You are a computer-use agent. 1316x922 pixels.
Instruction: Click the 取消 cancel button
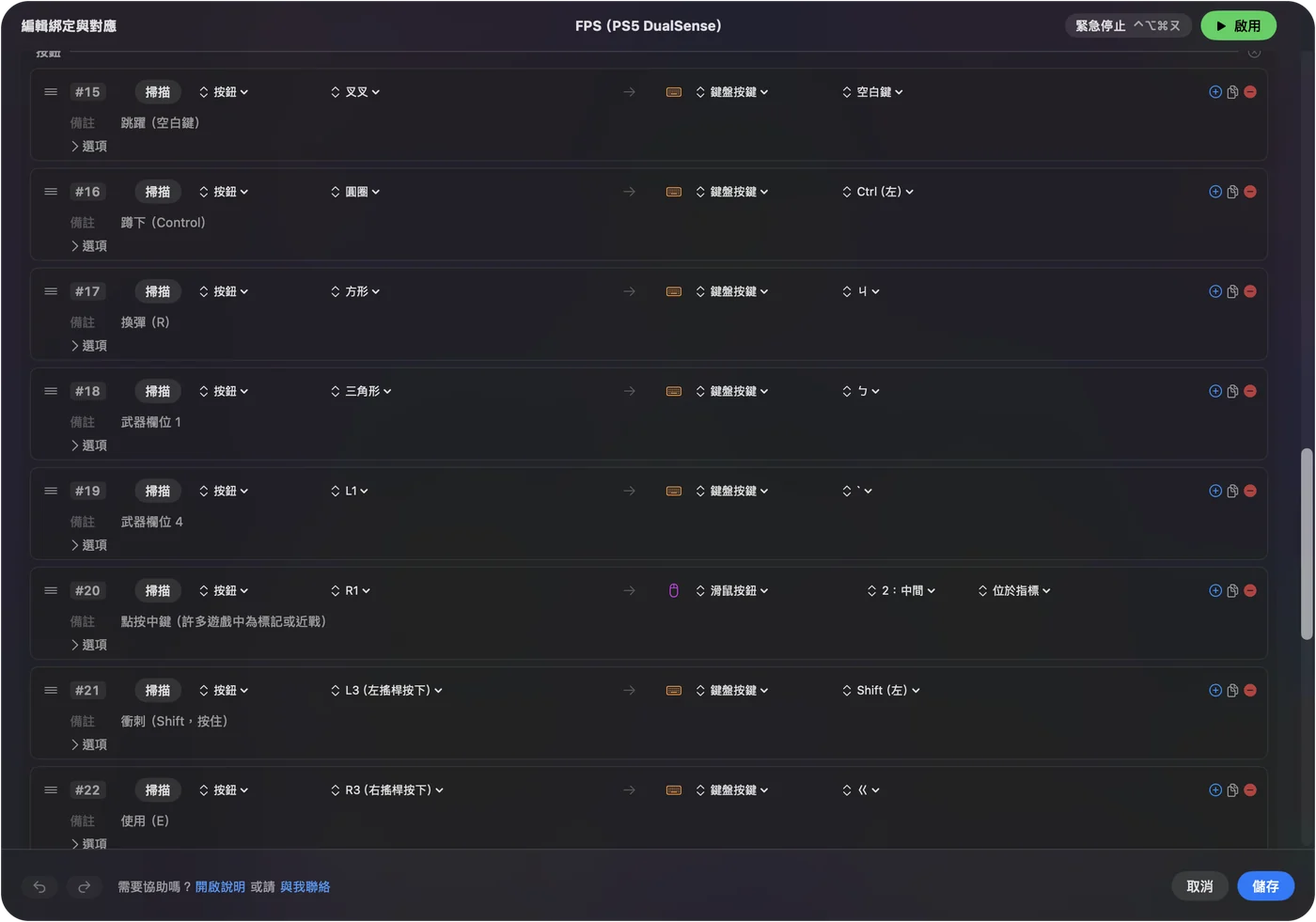[1199, 886]
